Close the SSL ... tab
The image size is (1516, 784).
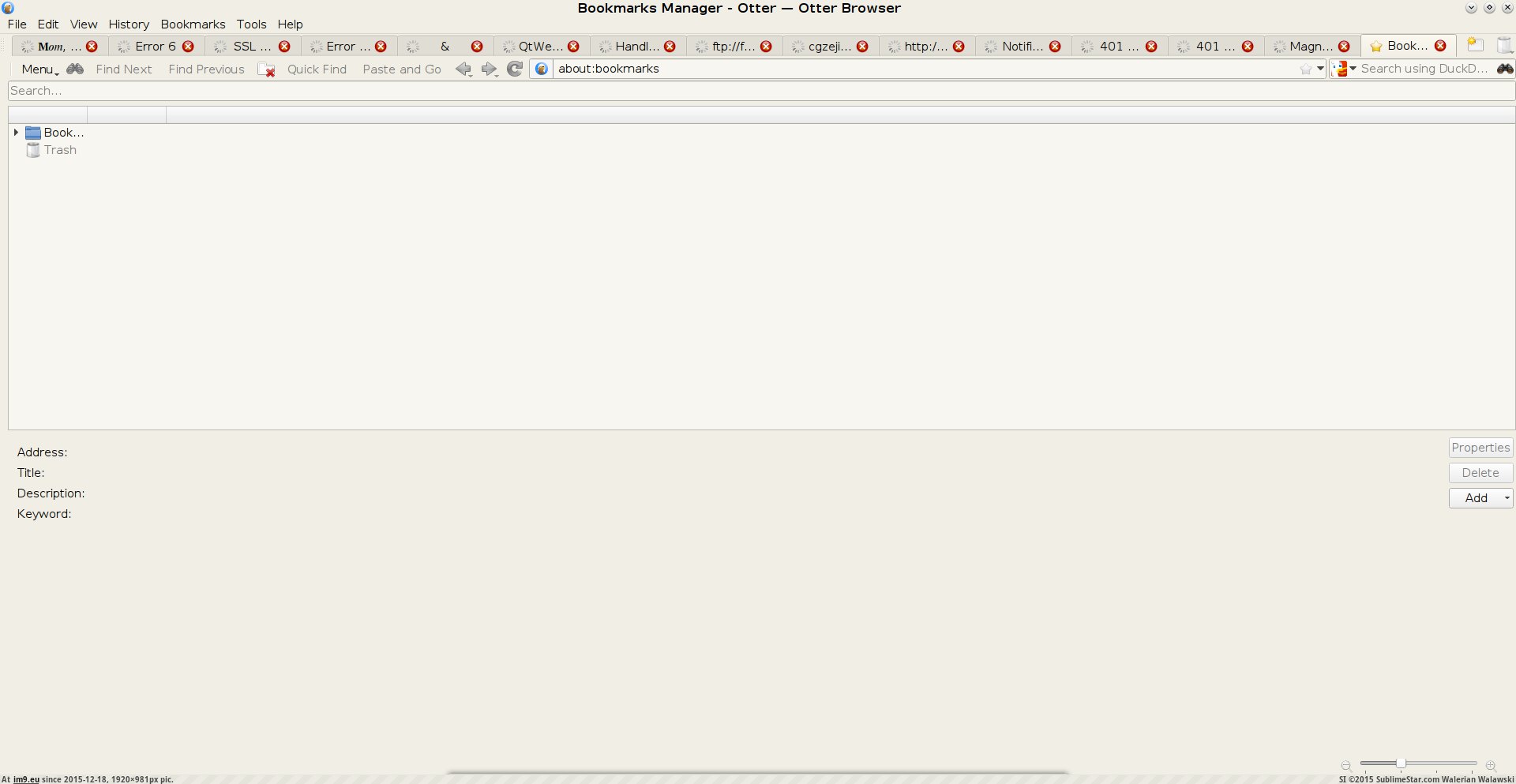click(x=284, y=47)
